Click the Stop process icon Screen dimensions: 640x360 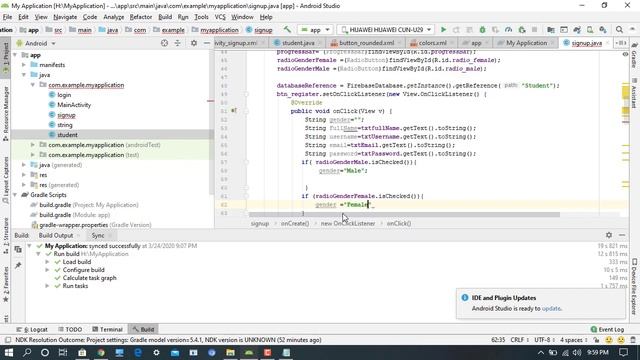(x=534, y=30)
